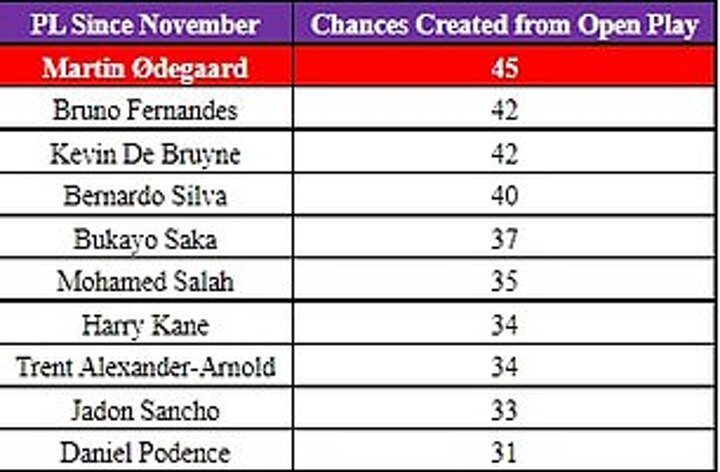
Task: Select the value 33 cell
Action: pyautogui.click(x=505, y=410)
